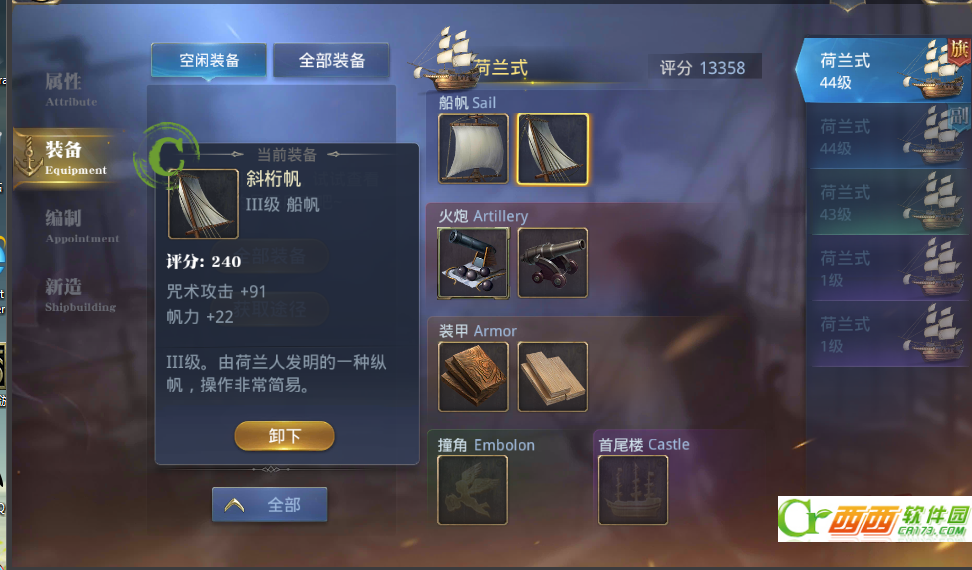Open the cannon with cannonballs slot
Image resolution: width=972 pixels, height=570 pixels.
[474, 263]
